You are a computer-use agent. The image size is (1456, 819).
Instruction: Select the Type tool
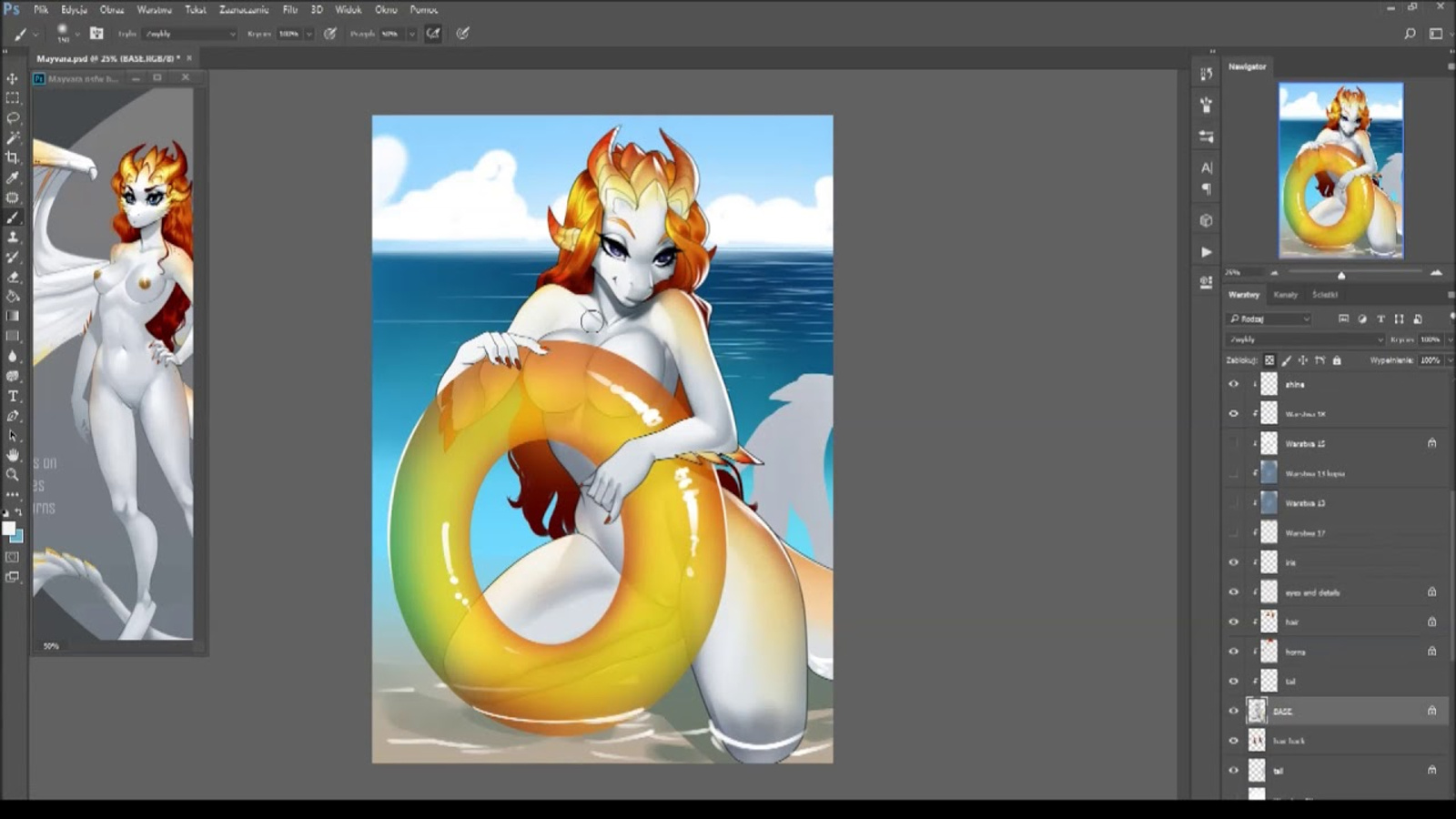pos(13,396)
